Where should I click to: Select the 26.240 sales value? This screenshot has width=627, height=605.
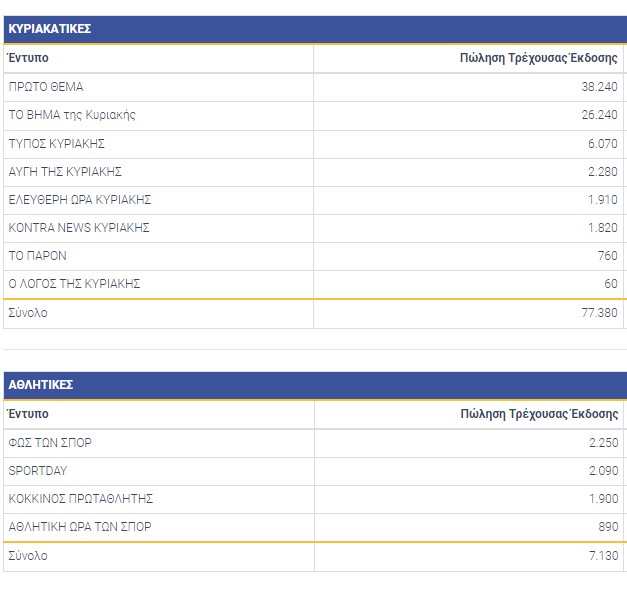(x=599, y=115)
